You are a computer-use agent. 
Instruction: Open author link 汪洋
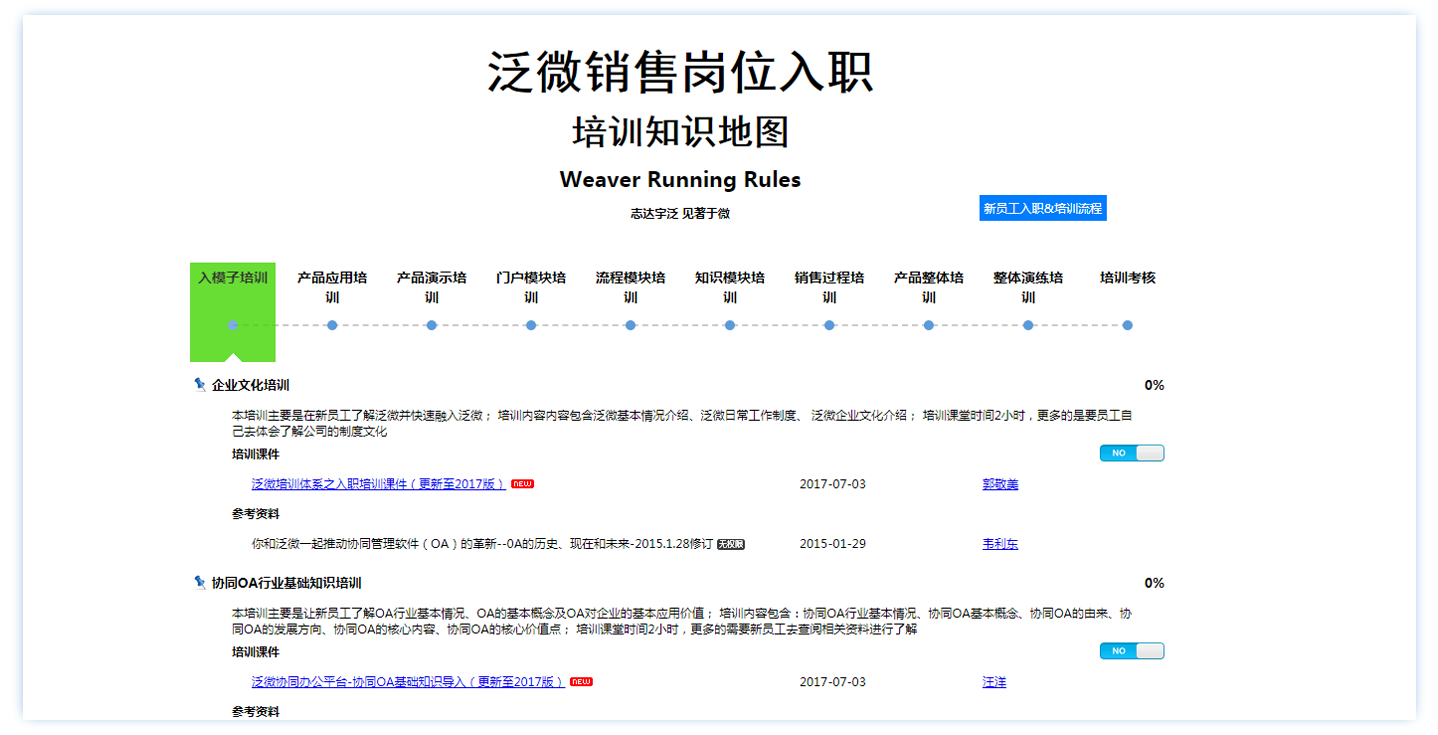coord(994,682)
